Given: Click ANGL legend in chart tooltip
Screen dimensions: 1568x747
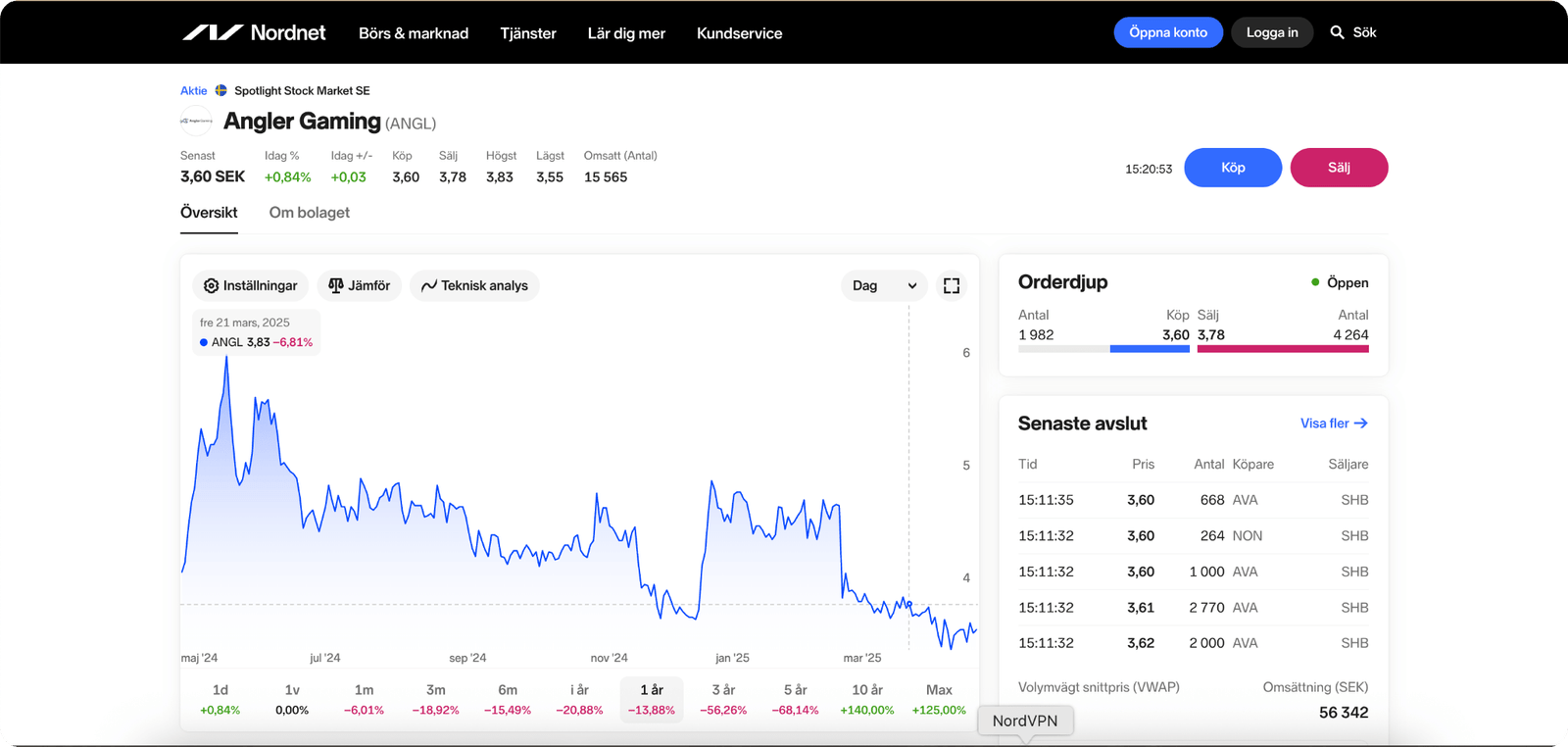Looking at the screenshot, I should 256,342.
